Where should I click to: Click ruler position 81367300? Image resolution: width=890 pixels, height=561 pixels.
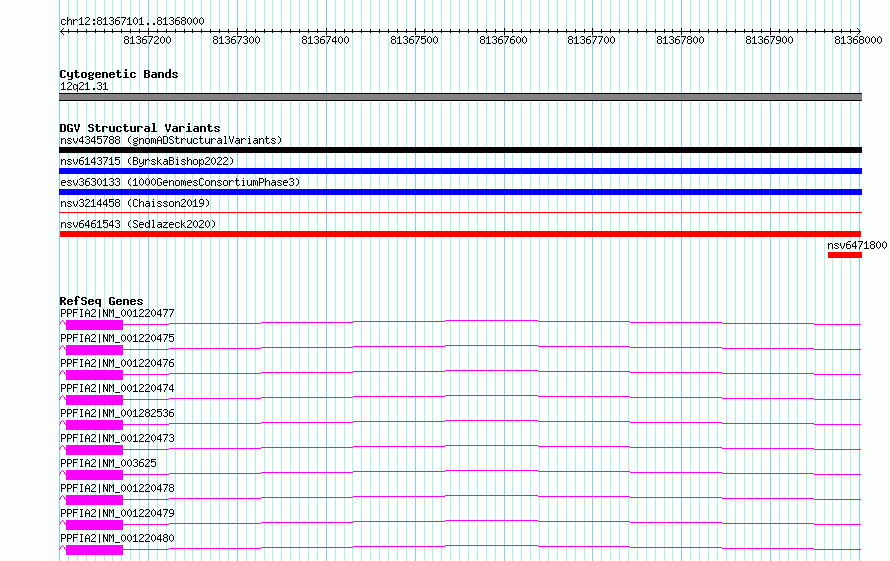[x=236, y=40]
